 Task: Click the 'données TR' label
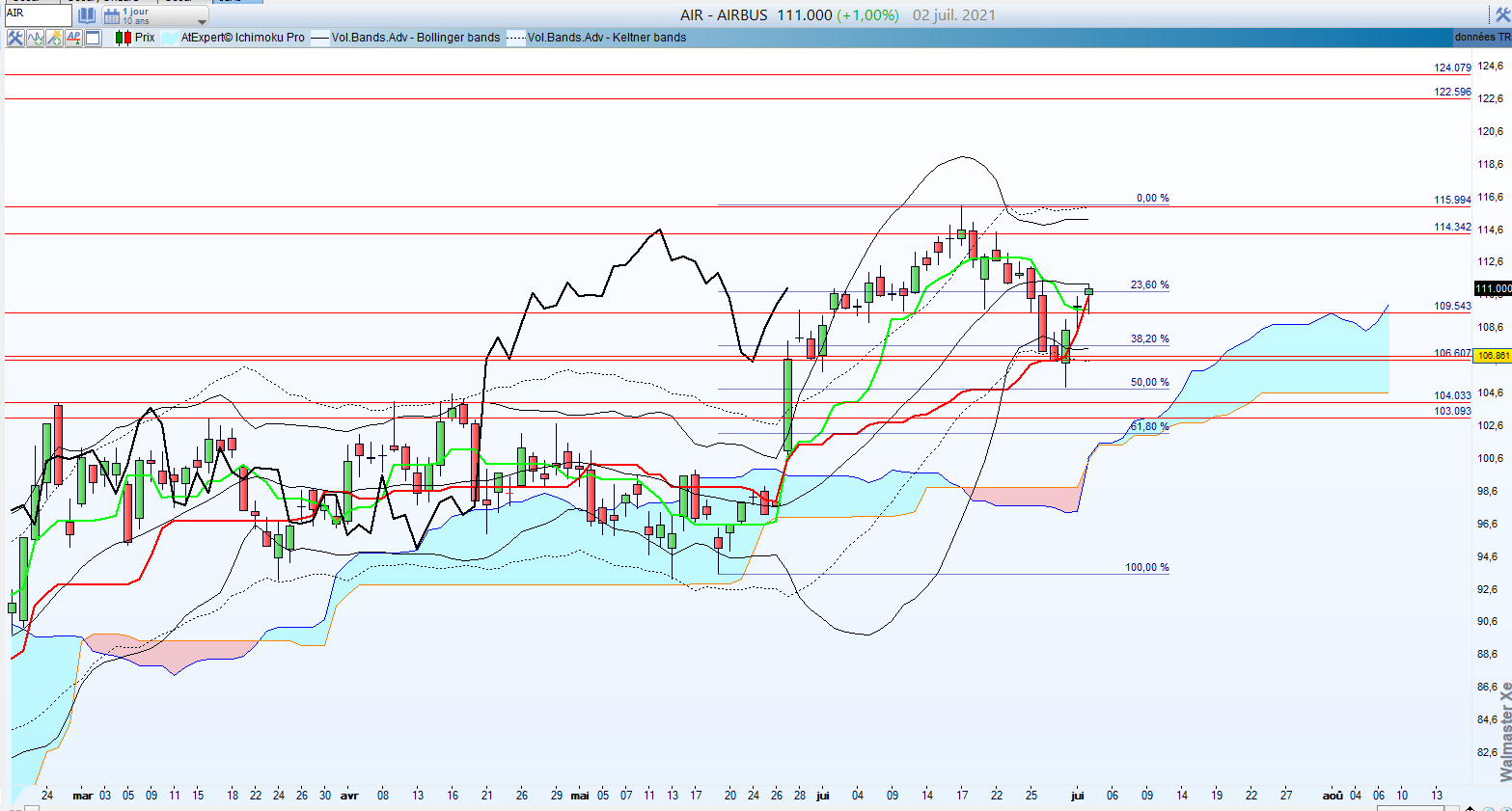(1482, 37)
